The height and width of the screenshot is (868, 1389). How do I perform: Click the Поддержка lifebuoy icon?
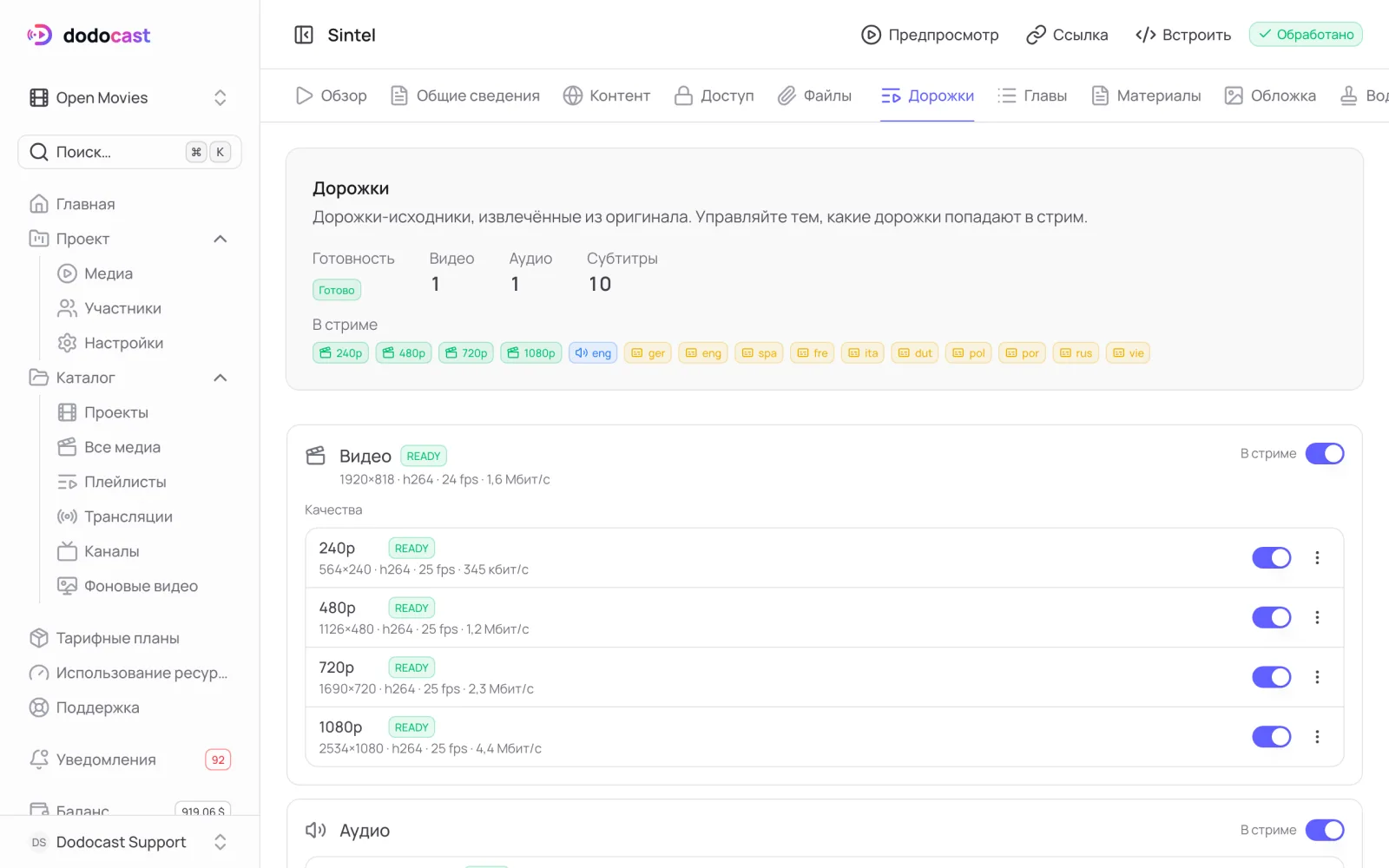(x=39, y=707)
